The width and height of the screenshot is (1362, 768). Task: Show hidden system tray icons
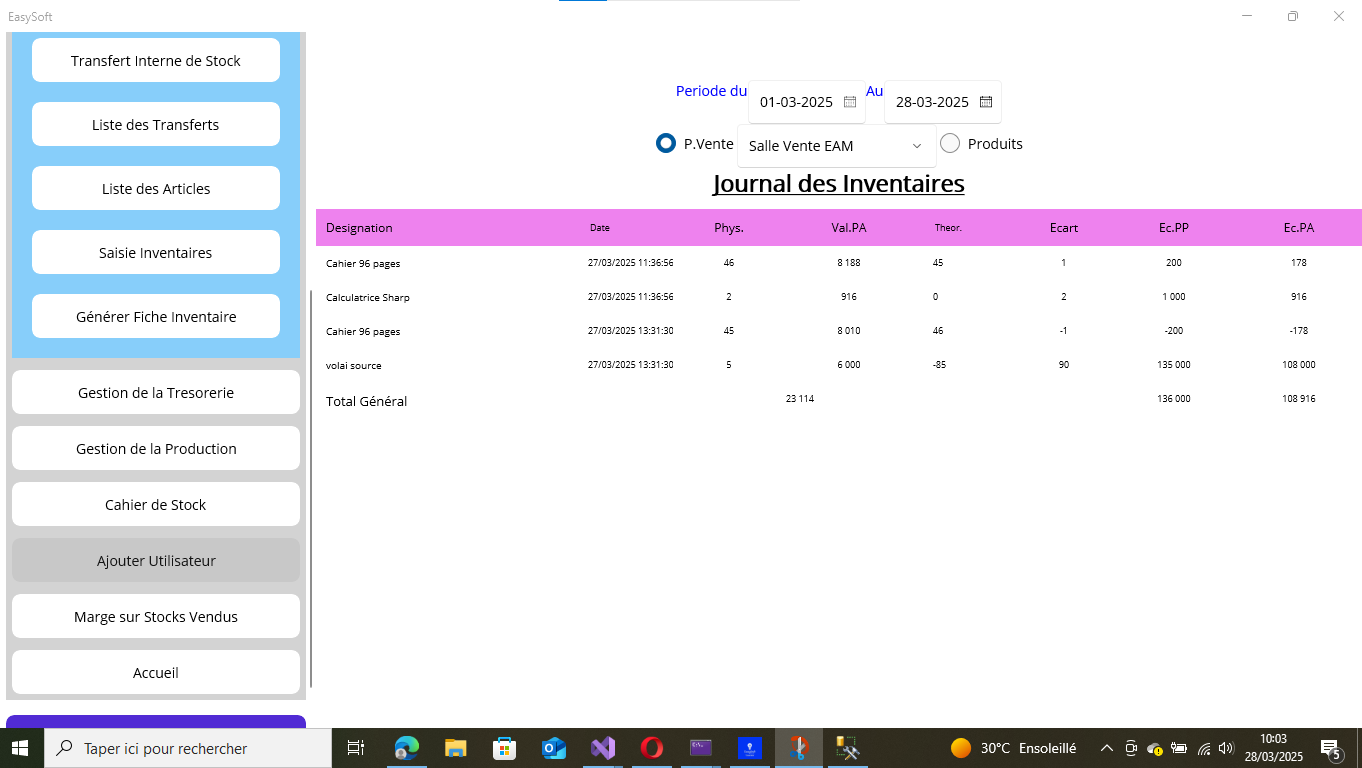click(x=1107, y=748)
